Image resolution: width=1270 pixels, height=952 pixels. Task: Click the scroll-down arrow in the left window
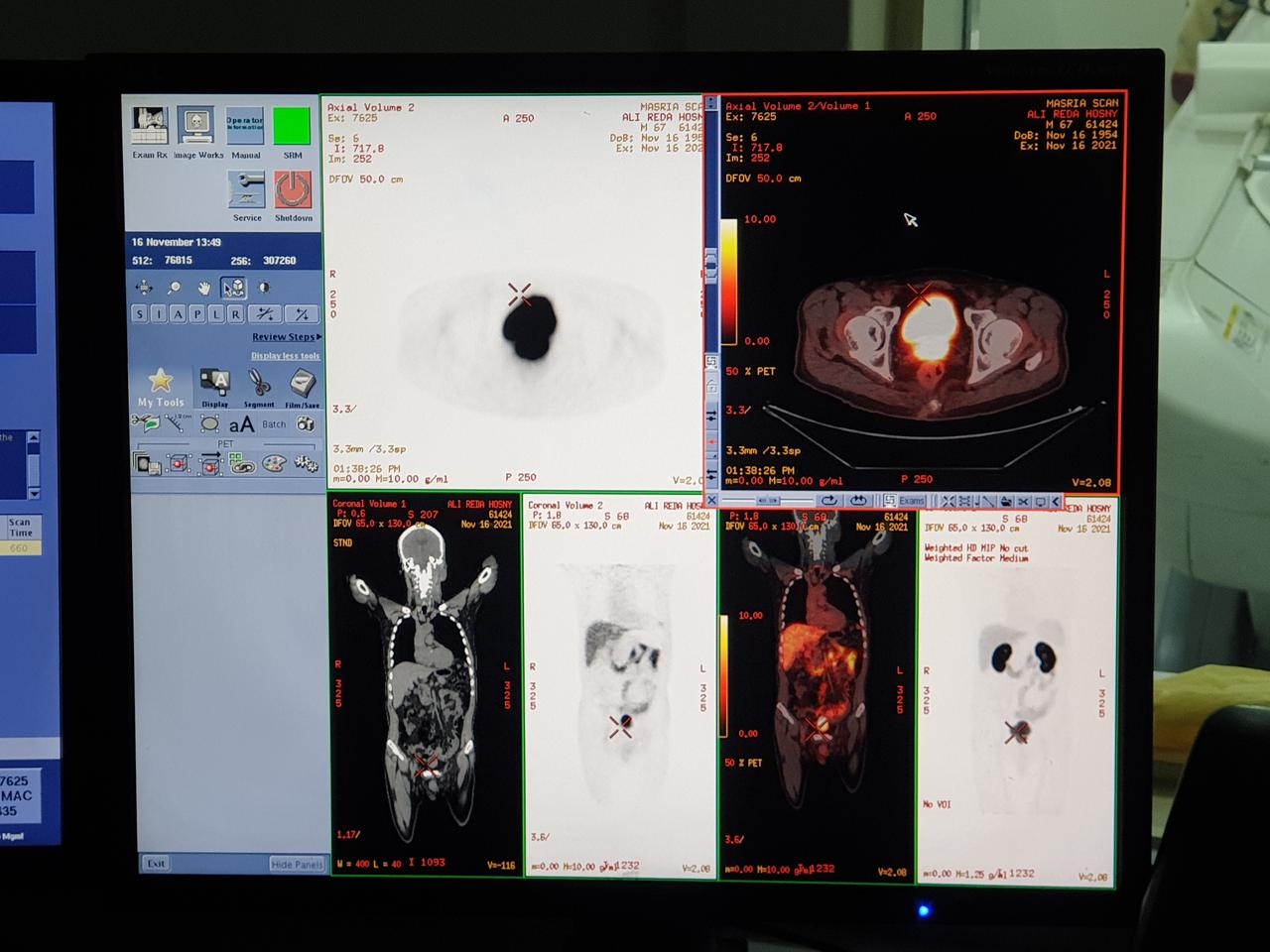coord(33,493)
